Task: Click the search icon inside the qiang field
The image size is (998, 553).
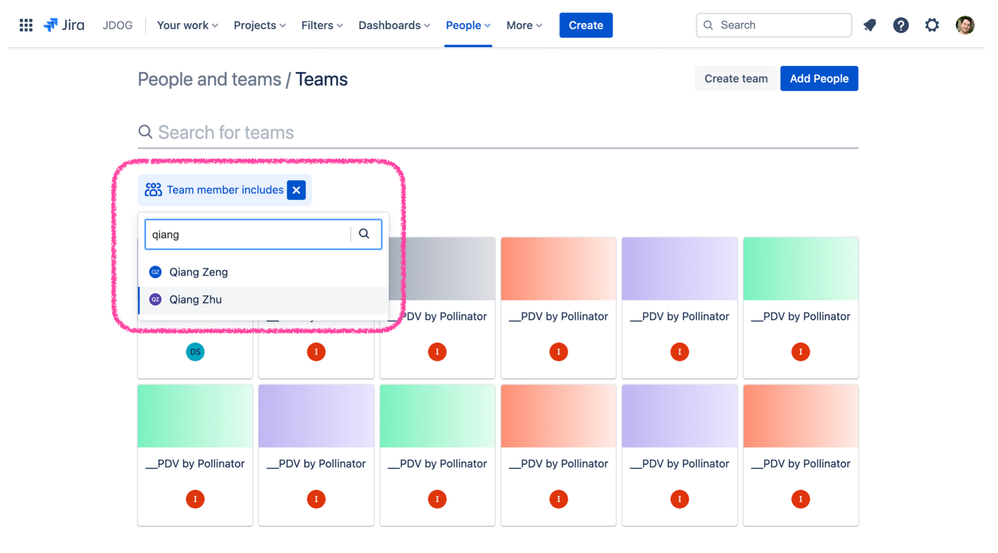Action: pos(364,234)
